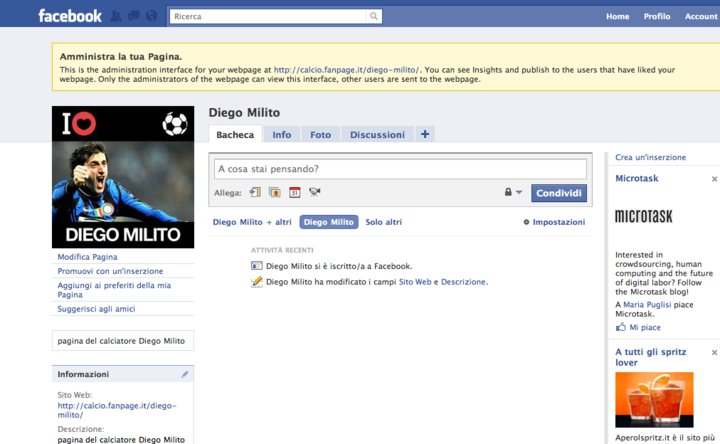The height and width of the screenshot is (444, 720).
Task: Select the Solo altri filter
Action: pos(383,222)
